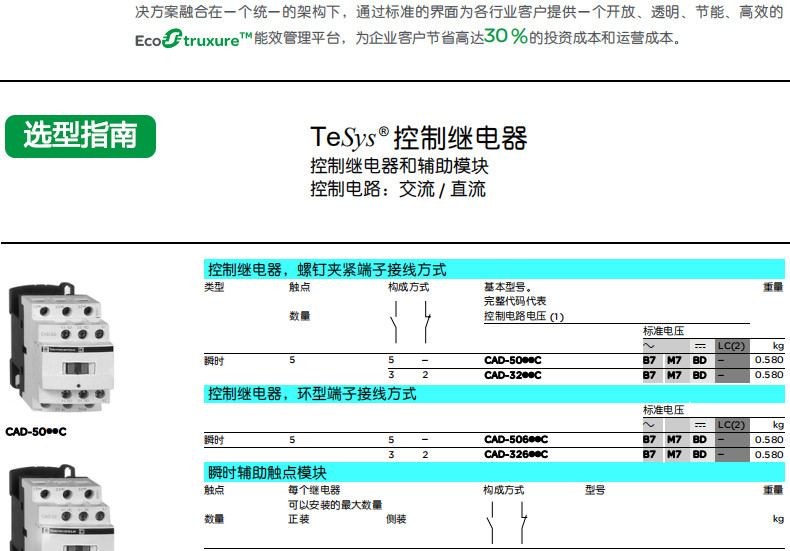Click the 控制继电器和辅助模块 subtitle
Viewport: 790px width, 551px height.
click(399, 166)
